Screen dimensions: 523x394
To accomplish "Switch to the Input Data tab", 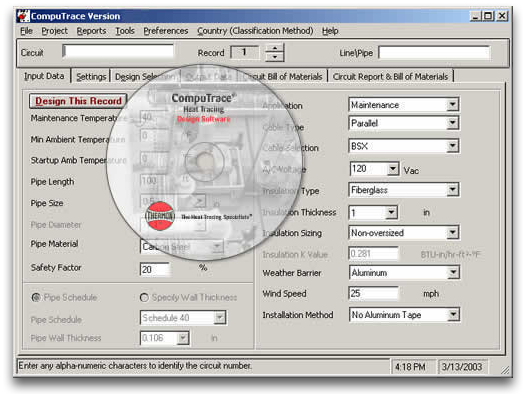I will click(x=44, y=76).
